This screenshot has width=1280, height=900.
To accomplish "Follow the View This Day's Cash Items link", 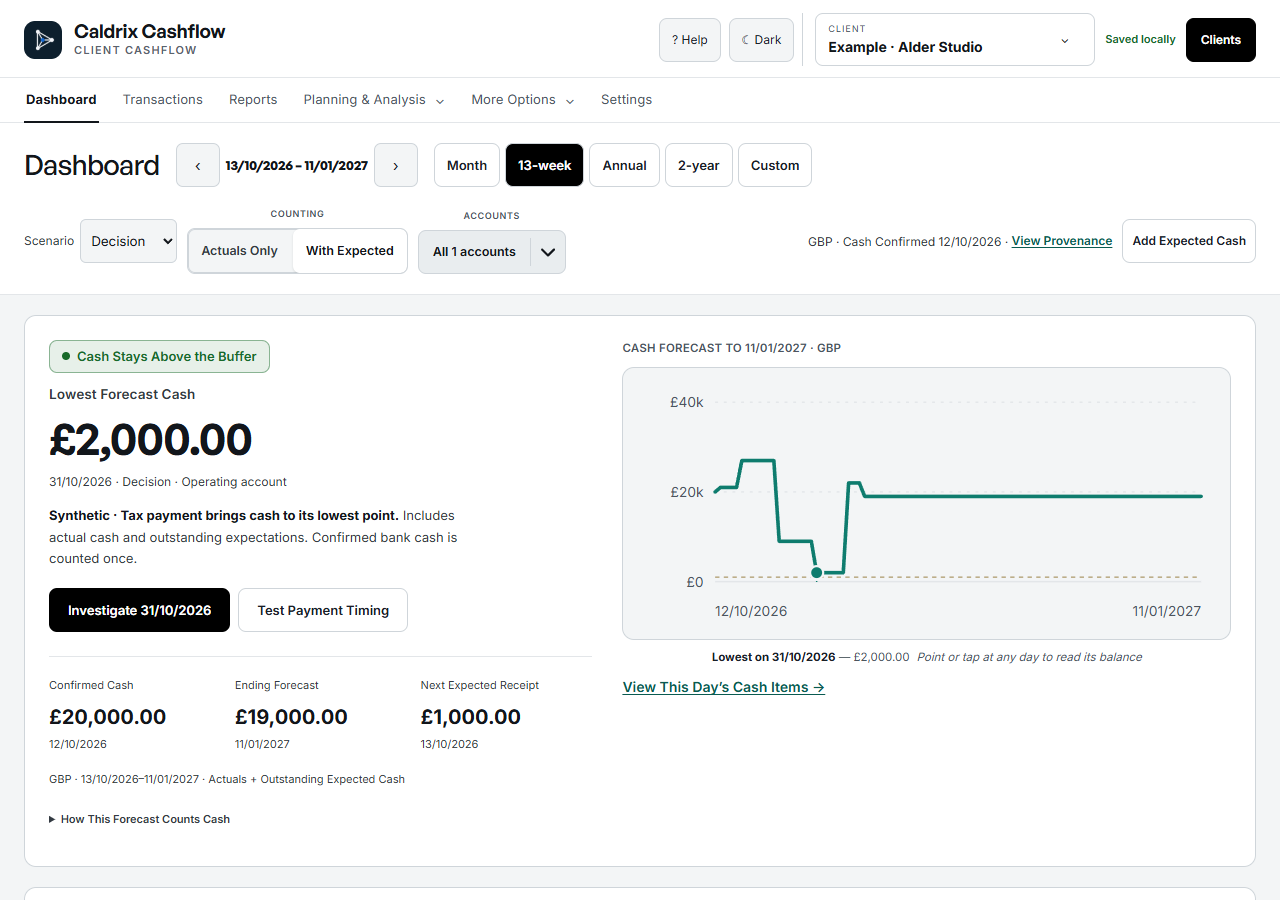I will point(724,687).
